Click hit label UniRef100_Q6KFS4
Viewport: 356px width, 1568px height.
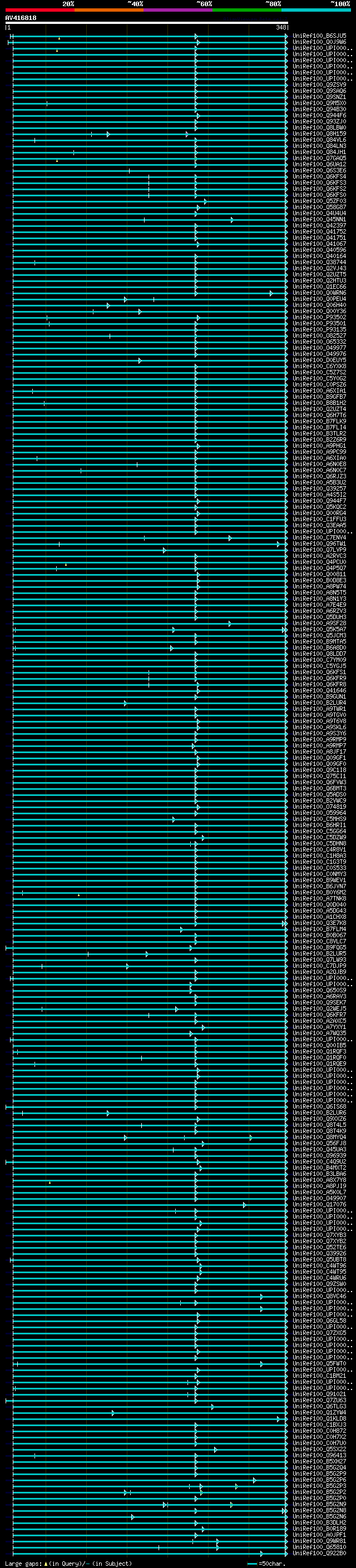click(319, 177)
